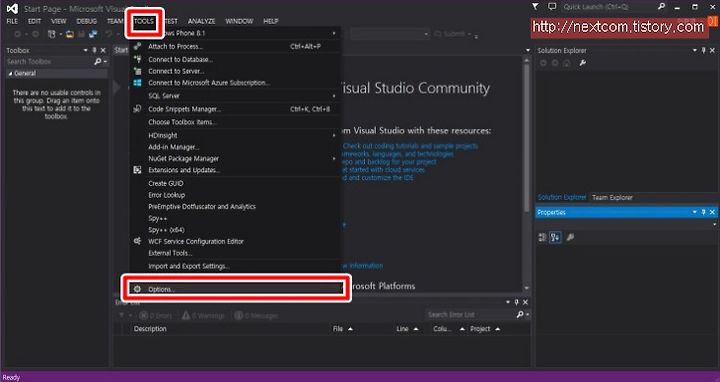This screenshot has height=382, width=720.
Task: Select Attach to Process menu item
Action: click(236, 46)
